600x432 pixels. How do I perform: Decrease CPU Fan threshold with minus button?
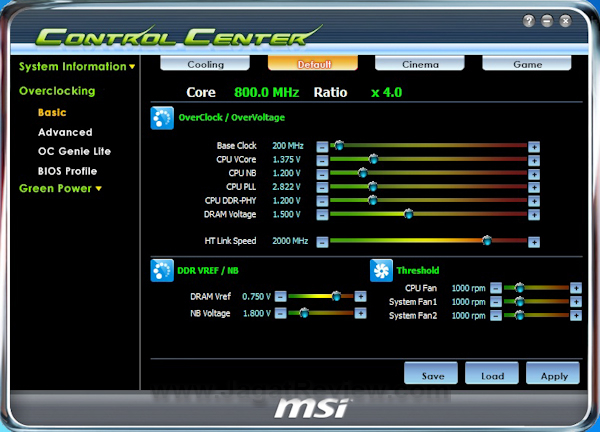click(x=496, y=288)
